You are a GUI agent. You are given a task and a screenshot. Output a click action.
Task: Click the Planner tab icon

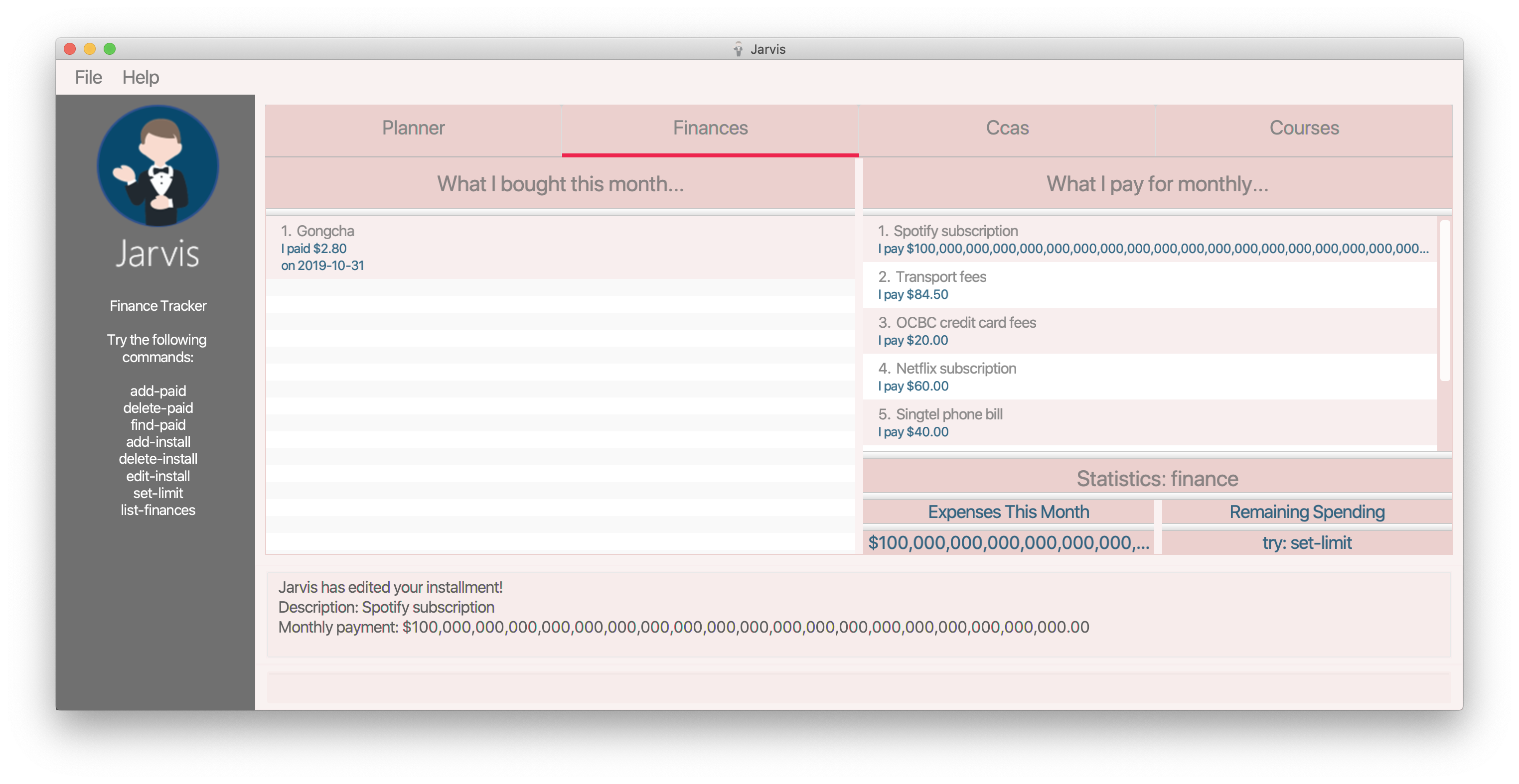point(414,127)
